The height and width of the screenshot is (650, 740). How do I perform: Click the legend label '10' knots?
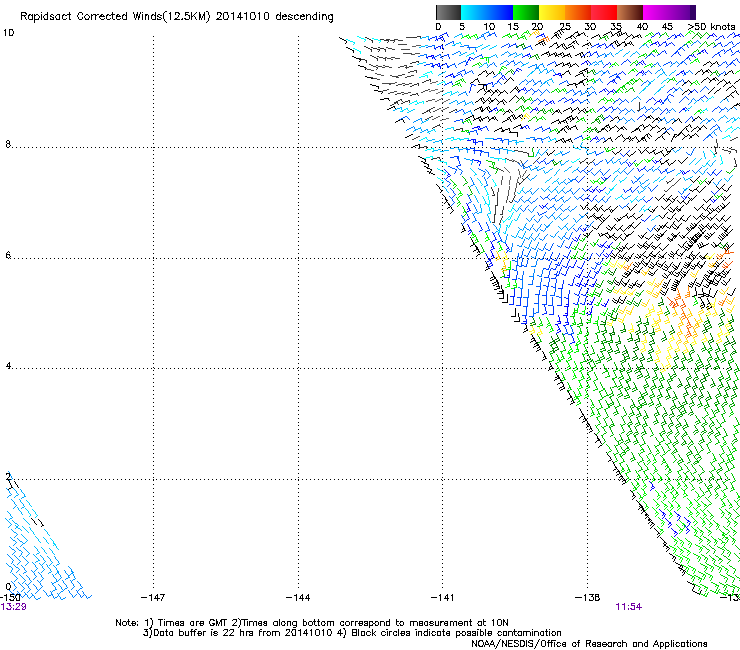[x=489, y=26]
